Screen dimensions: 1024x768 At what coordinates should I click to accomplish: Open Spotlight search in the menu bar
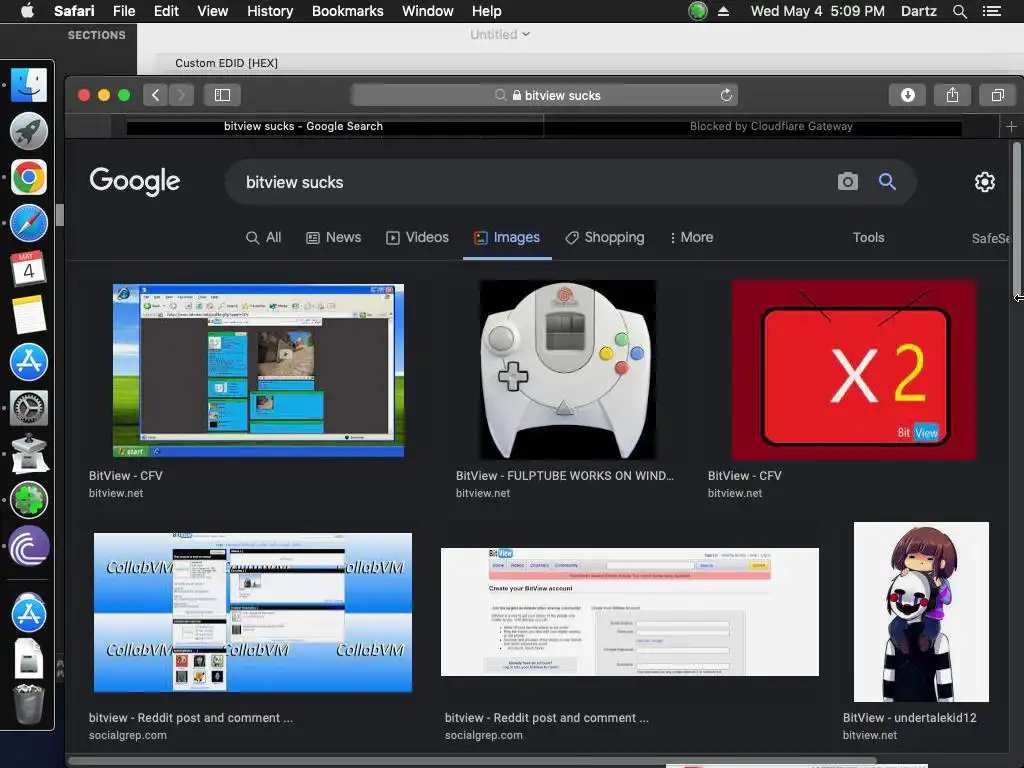click(x=959, y=11)
